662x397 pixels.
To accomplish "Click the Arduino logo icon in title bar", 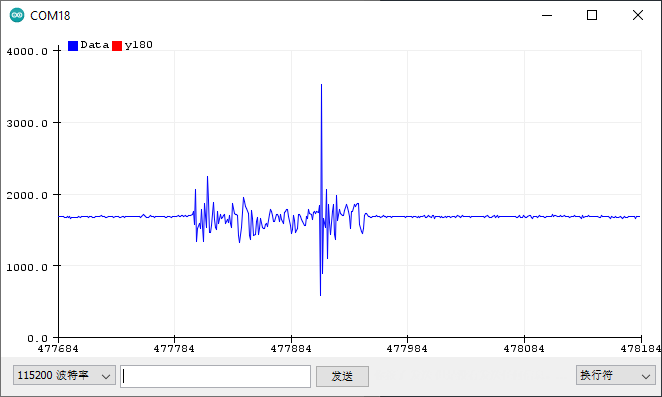I will pyautogui.click(x=17, y=15).
